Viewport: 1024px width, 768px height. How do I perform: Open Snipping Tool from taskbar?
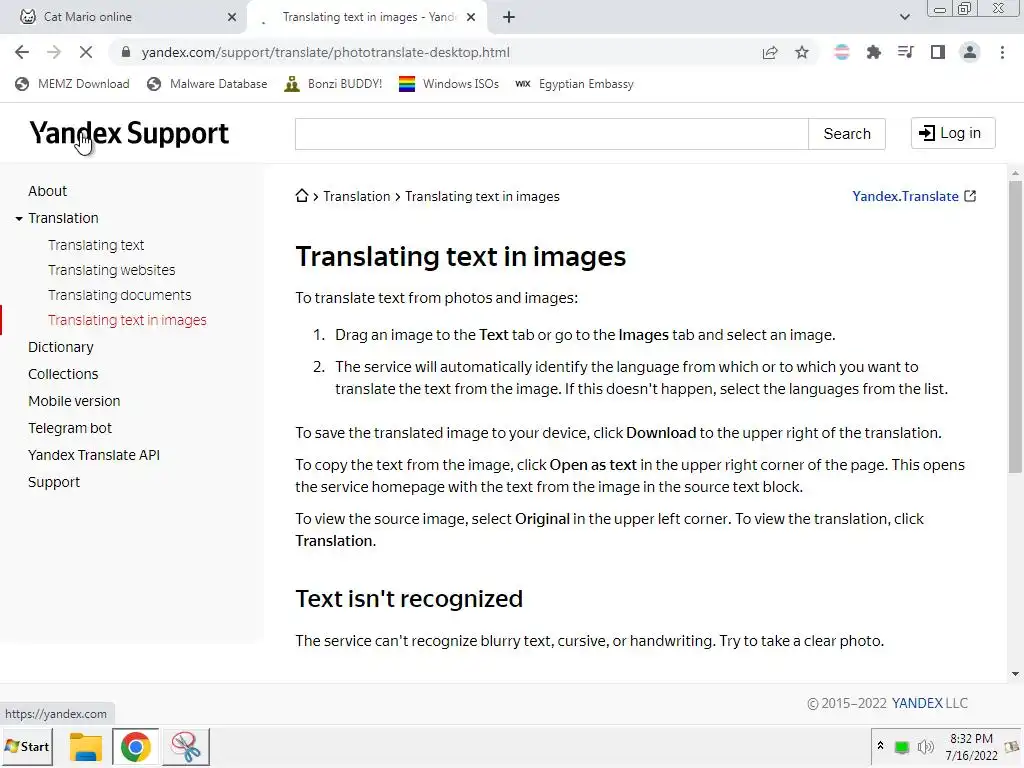point(186,746)
